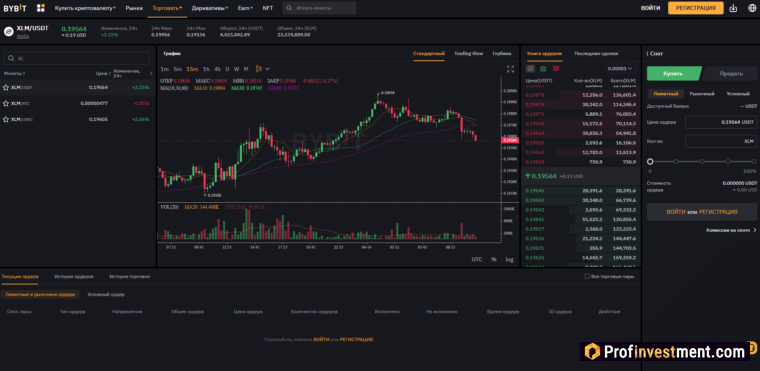The image size is (760, 371).
Task: Sort coin list by Изменение 24ч column
Action: coord(133,73)
